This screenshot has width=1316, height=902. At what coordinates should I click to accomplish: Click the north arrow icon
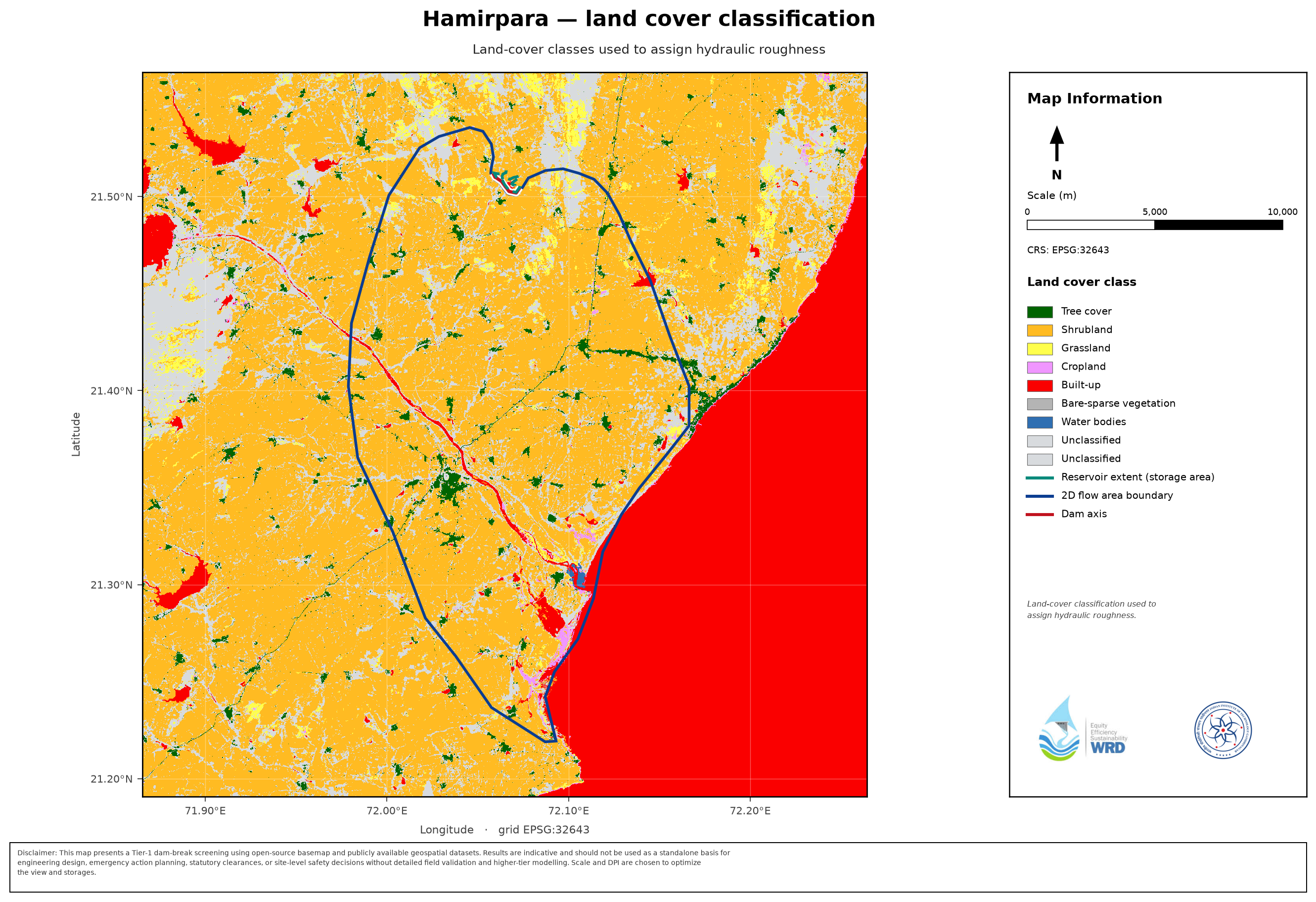(1057, 143)
